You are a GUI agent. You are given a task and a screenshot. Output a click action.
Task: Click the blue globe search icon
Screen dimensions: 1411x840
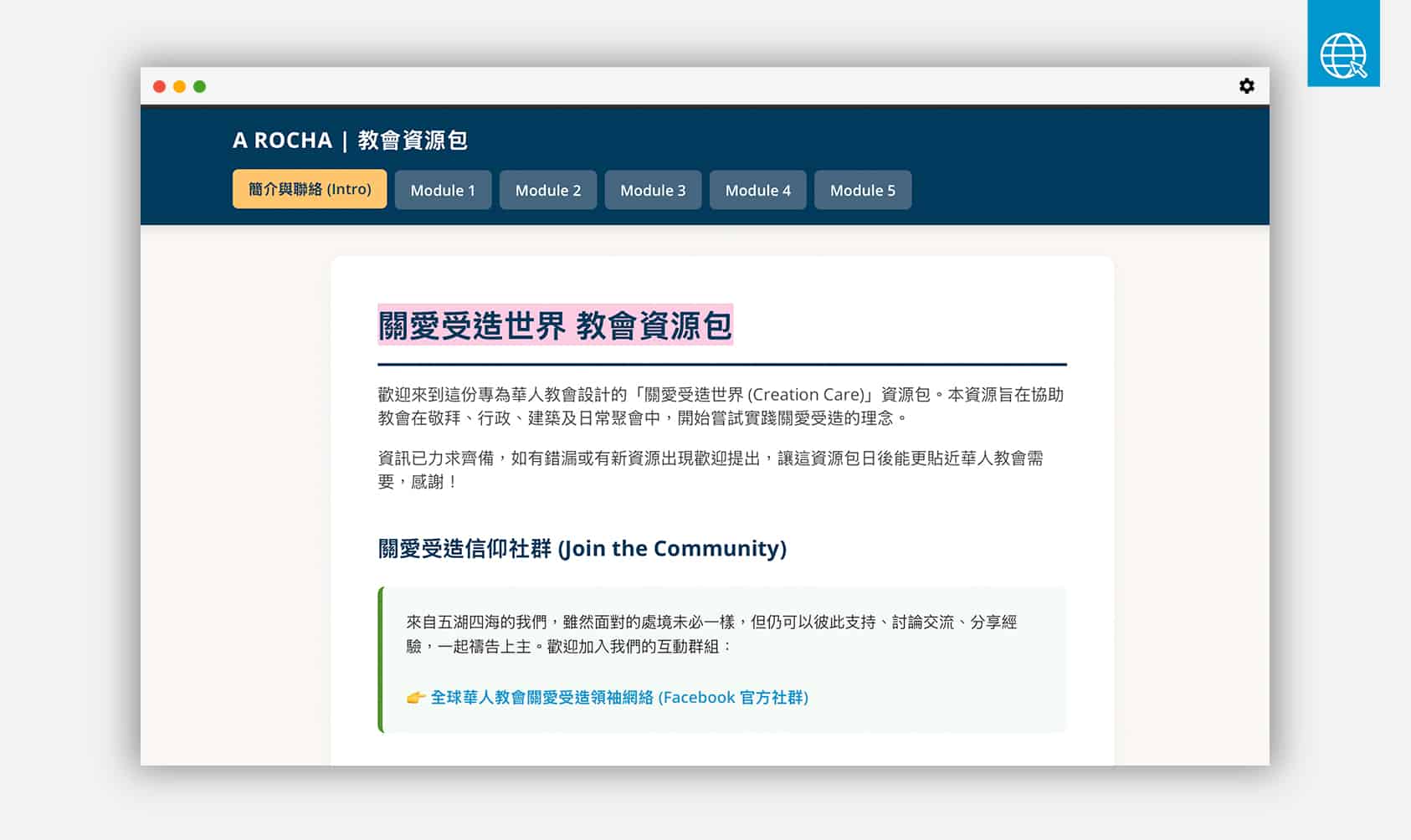coord(1343,44)
